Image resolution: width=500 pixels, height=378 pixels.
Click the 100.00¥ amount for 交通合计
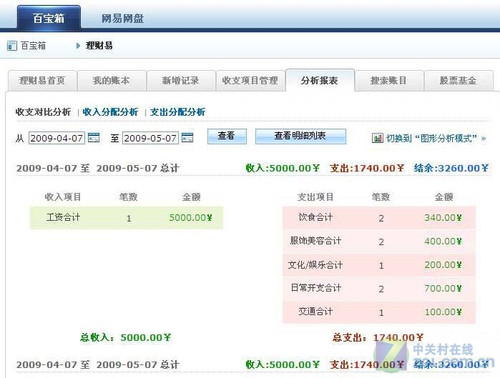tap(443, 312)
